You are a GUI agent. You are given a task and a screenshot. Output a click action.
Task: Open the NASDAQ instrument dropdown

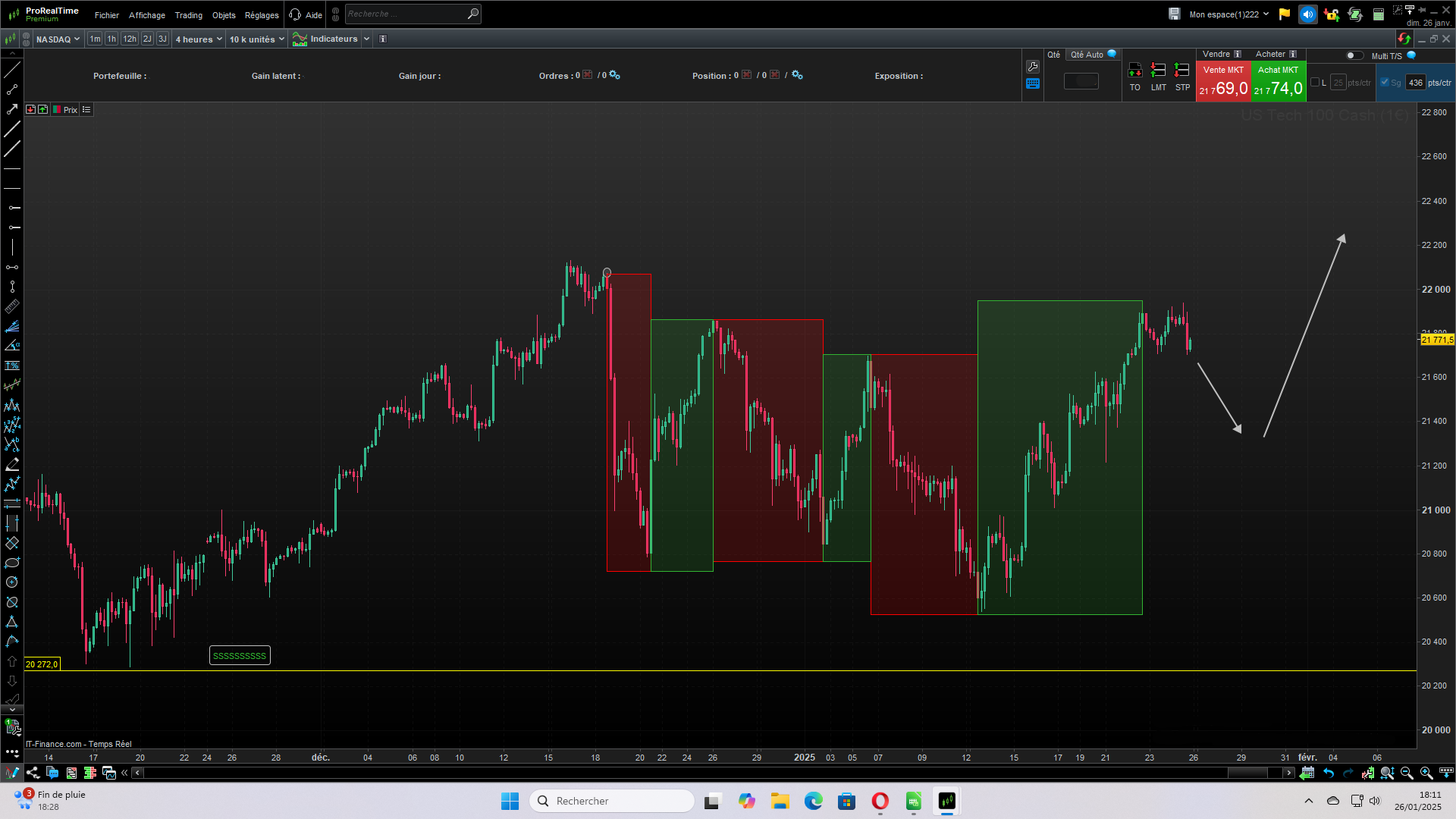coord(58,39)
